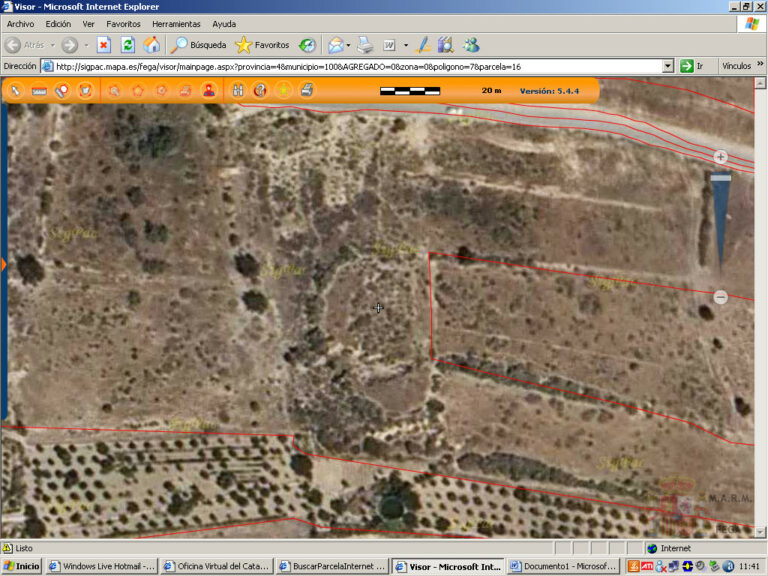Select the ruler measure tool in map toolbar

tap(39, 91)
